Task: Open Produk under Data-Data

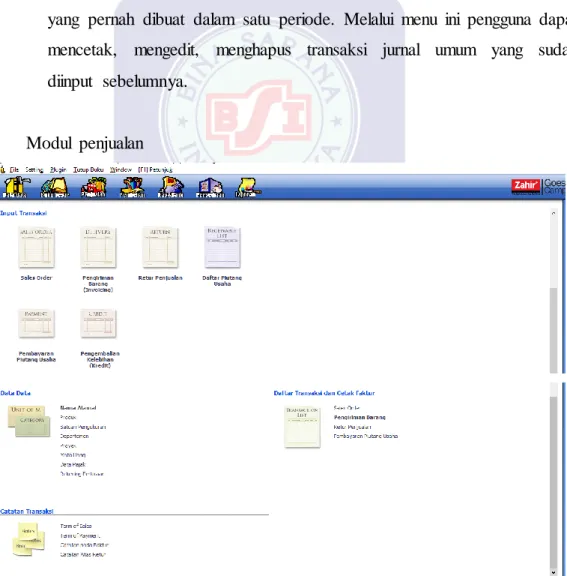Action: point(68,417)
